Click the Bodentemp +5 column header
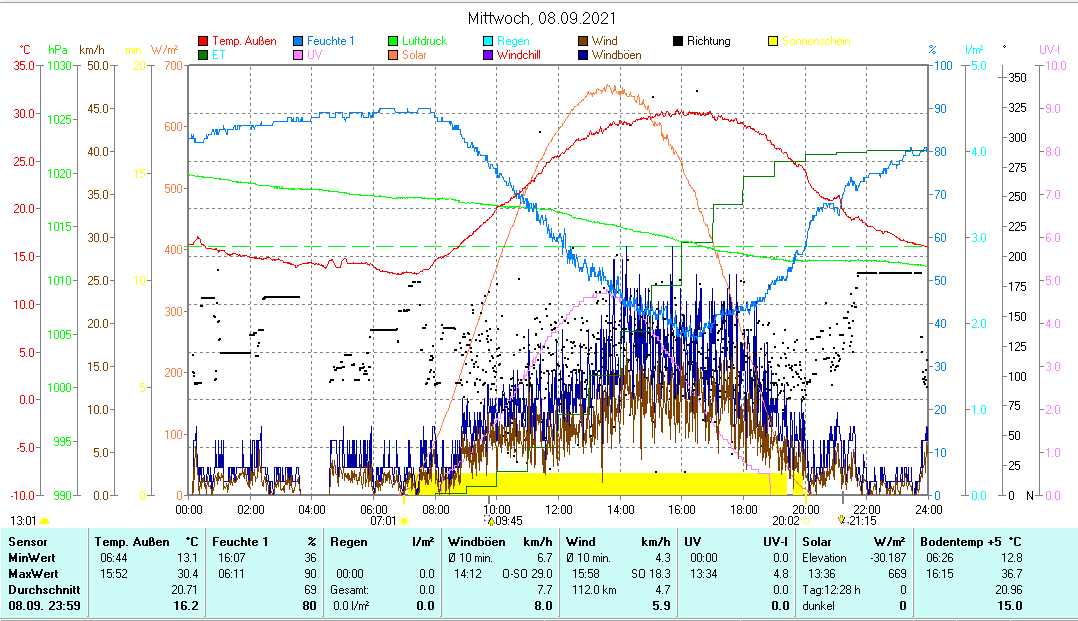 (964, 541)
